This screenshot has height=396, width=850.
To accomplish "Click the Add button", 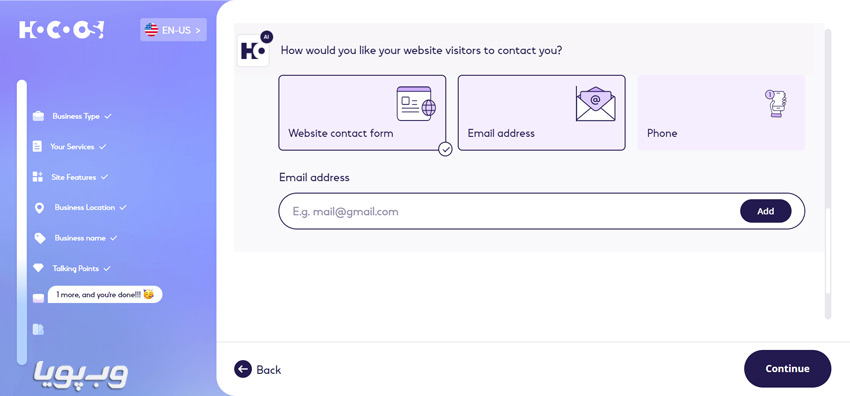I will coord(765,211).
